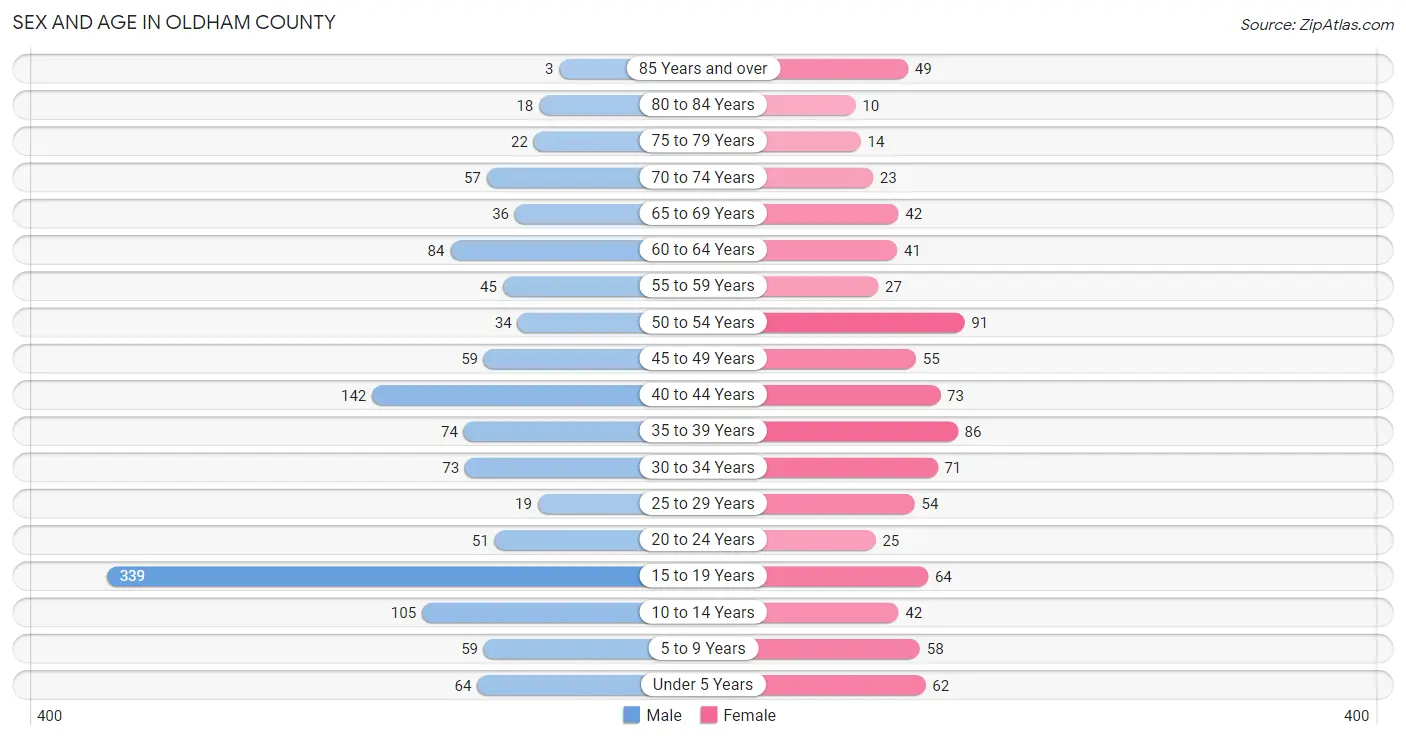Click the '60 to 64 Years' label
1406x740 pixels.
[x=703, y=250]
